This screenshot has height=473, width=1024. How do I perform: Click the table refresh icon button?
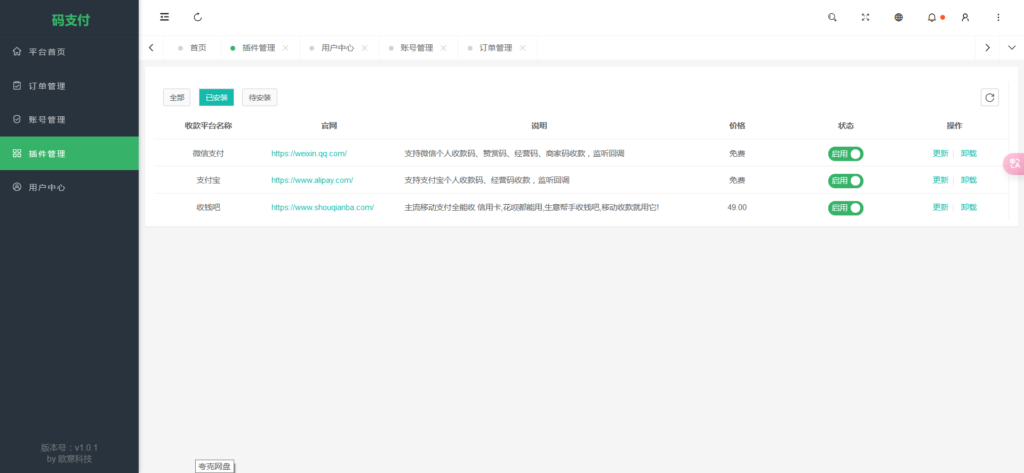pyautogui.click(x=989, y=97)
